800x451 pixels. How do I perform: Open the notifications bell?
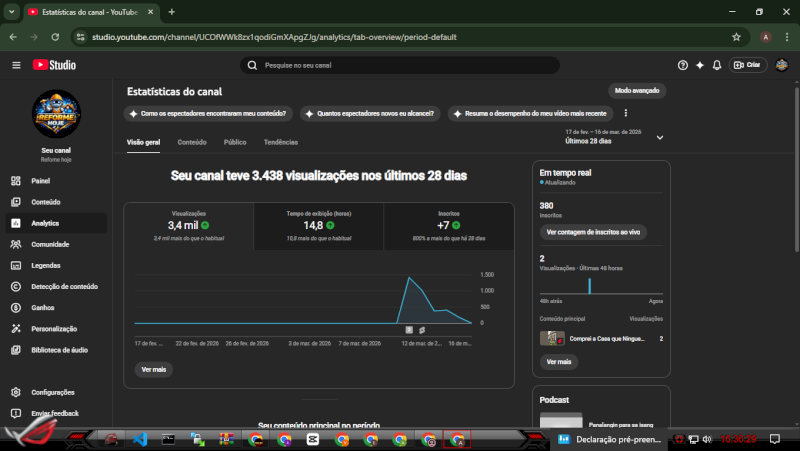(717, 65)
